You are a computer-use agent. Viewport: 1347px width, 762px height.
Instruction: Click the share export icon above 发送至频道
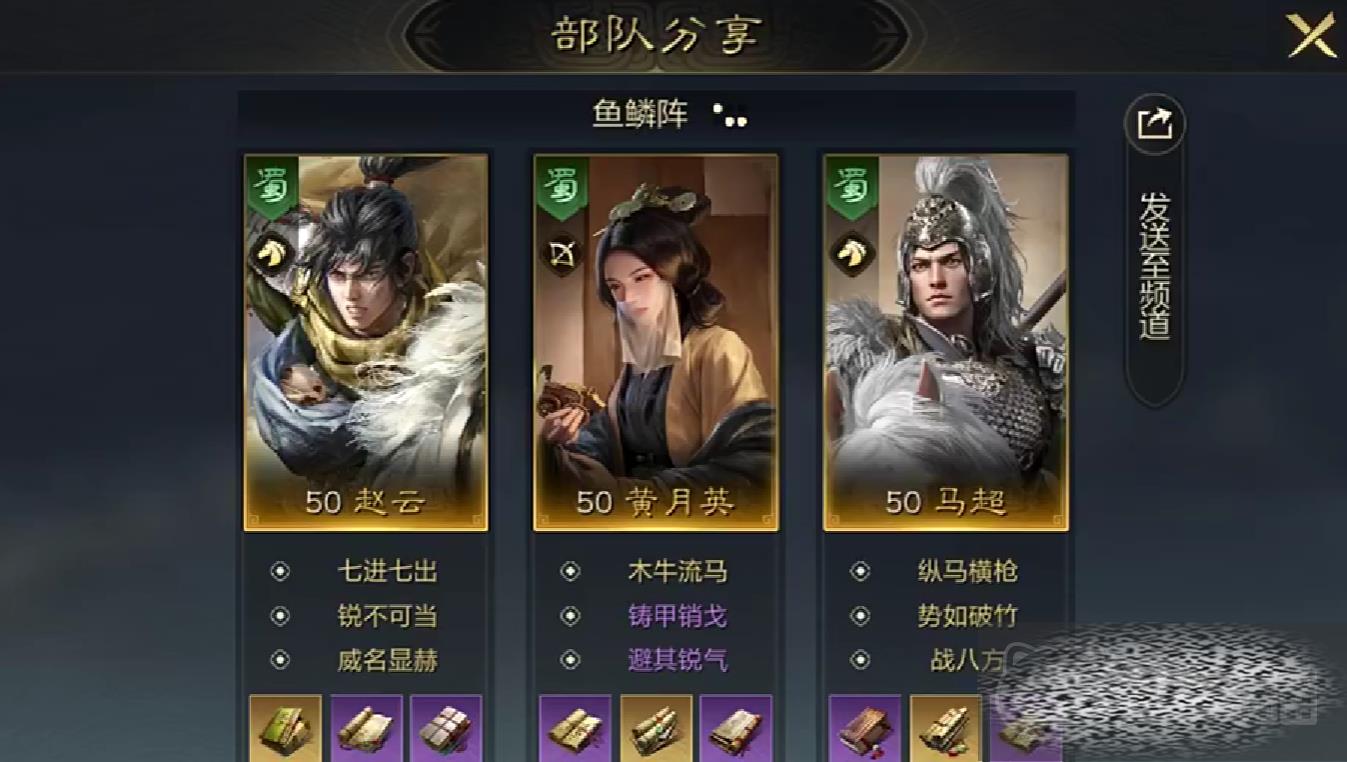click(x=1155, y=124)
